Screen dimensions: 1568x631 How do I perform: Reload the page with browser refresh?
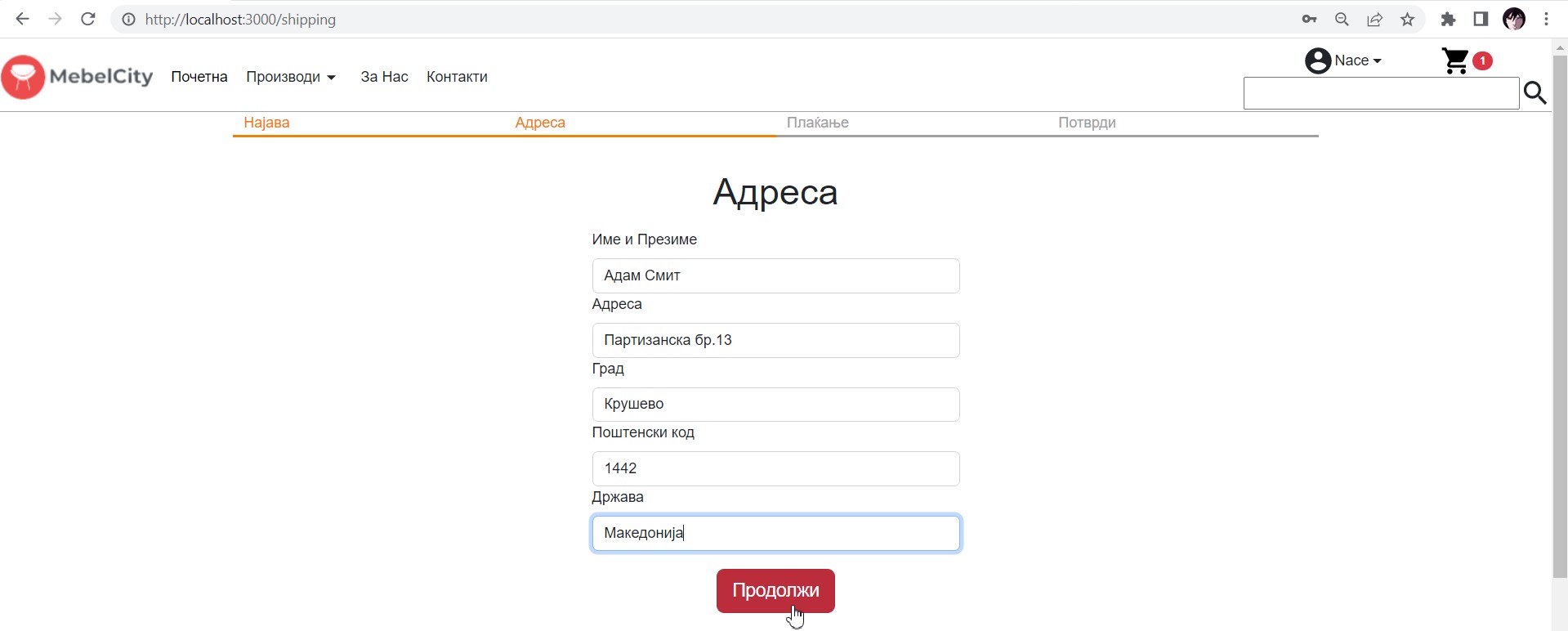(88, 19)
